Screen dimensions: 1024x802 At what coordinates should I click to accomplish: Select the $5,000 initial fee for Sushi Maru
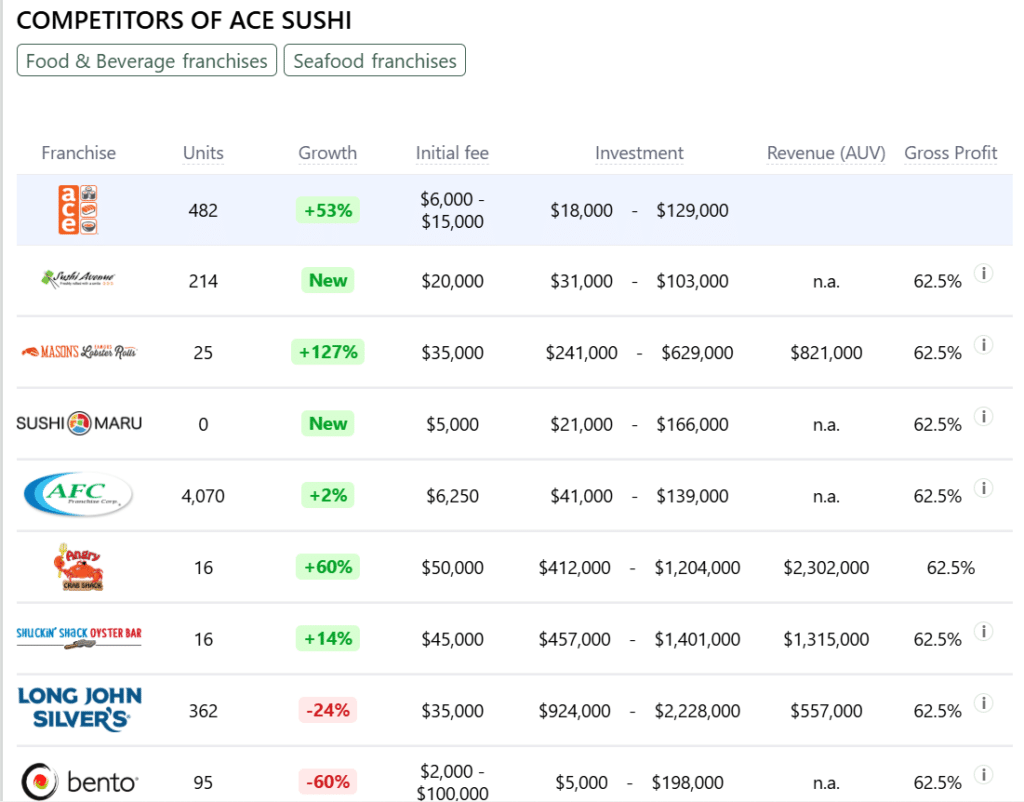453,425
